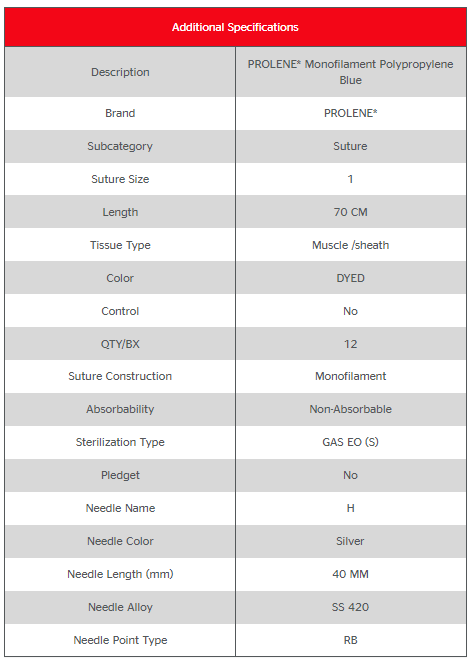
Task: Select the Brand row label
Action: 120,113
